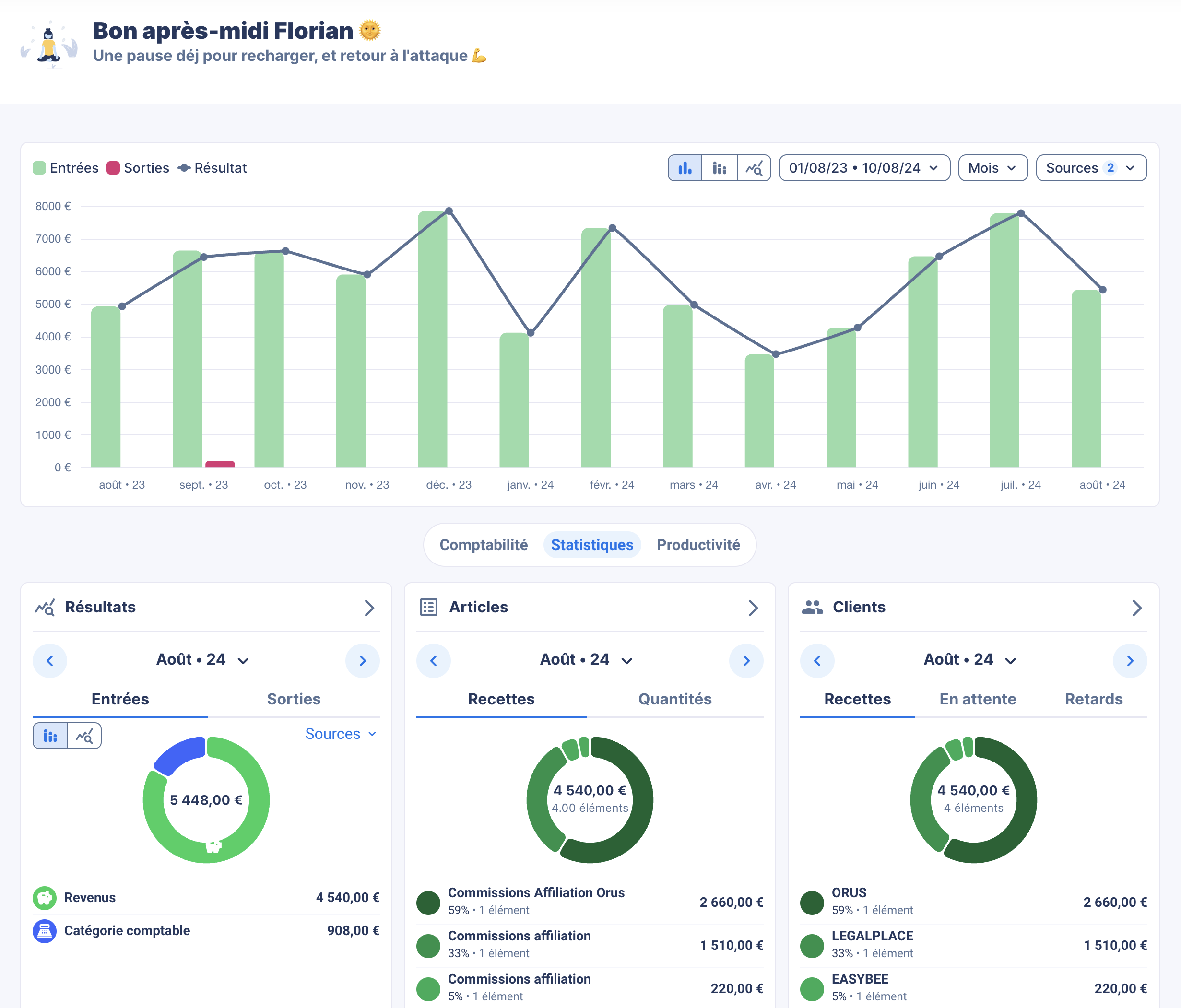Viewport: 1181px width, 1008px height.
Task: Go to previous month in Articles panel
Action: click(433, 660)
